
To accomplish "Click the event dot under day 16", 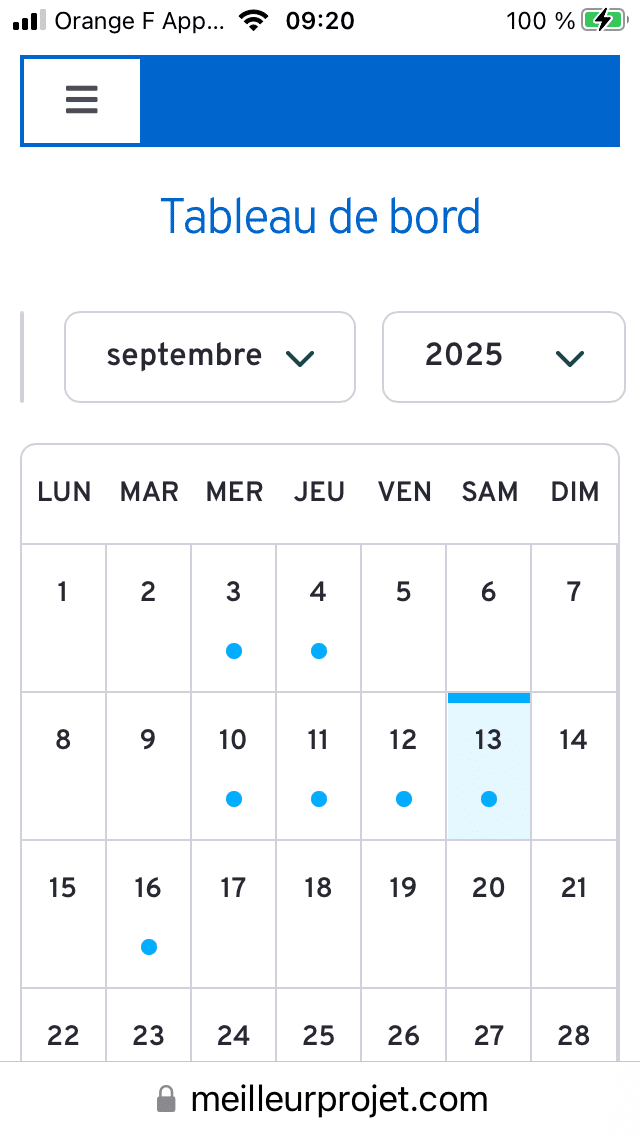I will point(149,947).
